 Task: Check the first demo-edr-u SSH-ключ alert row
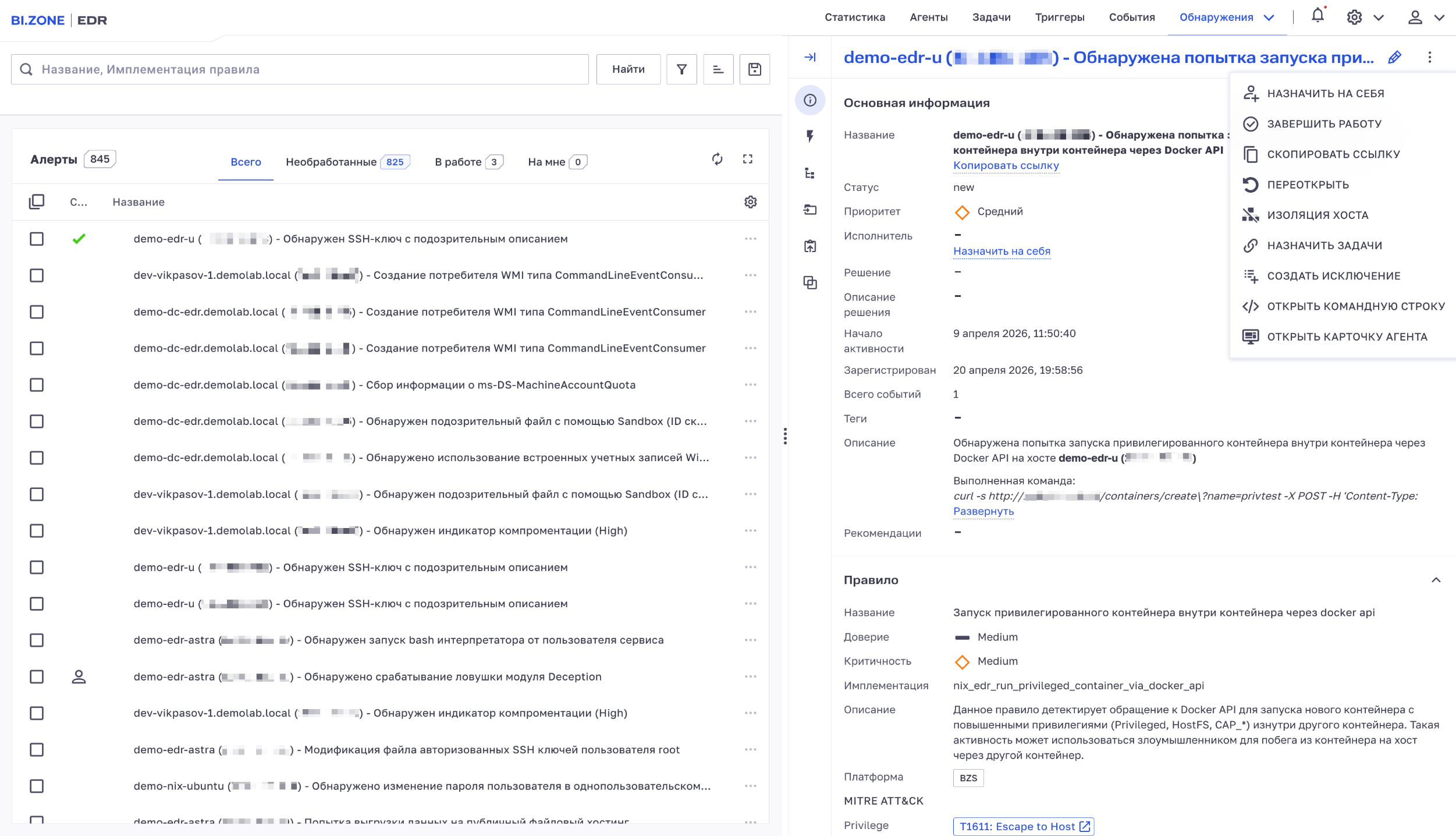pos(37,239)
